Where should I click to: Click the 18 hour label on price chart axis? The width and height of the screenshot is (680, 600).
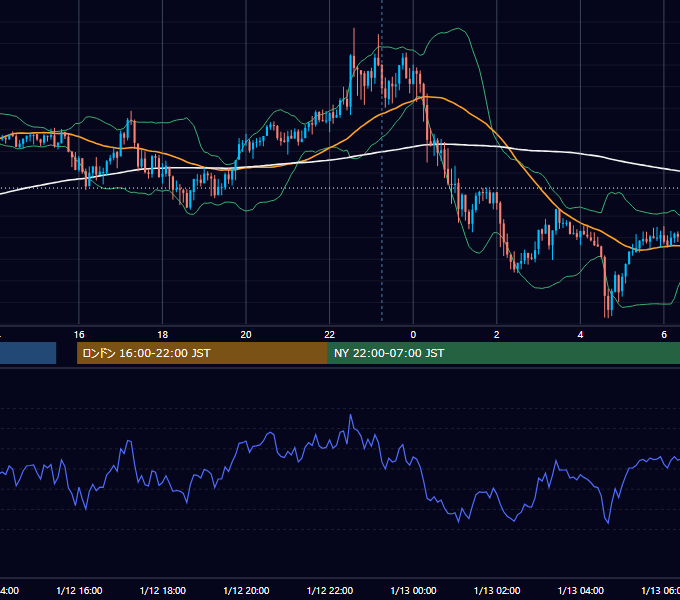point(163,335)
